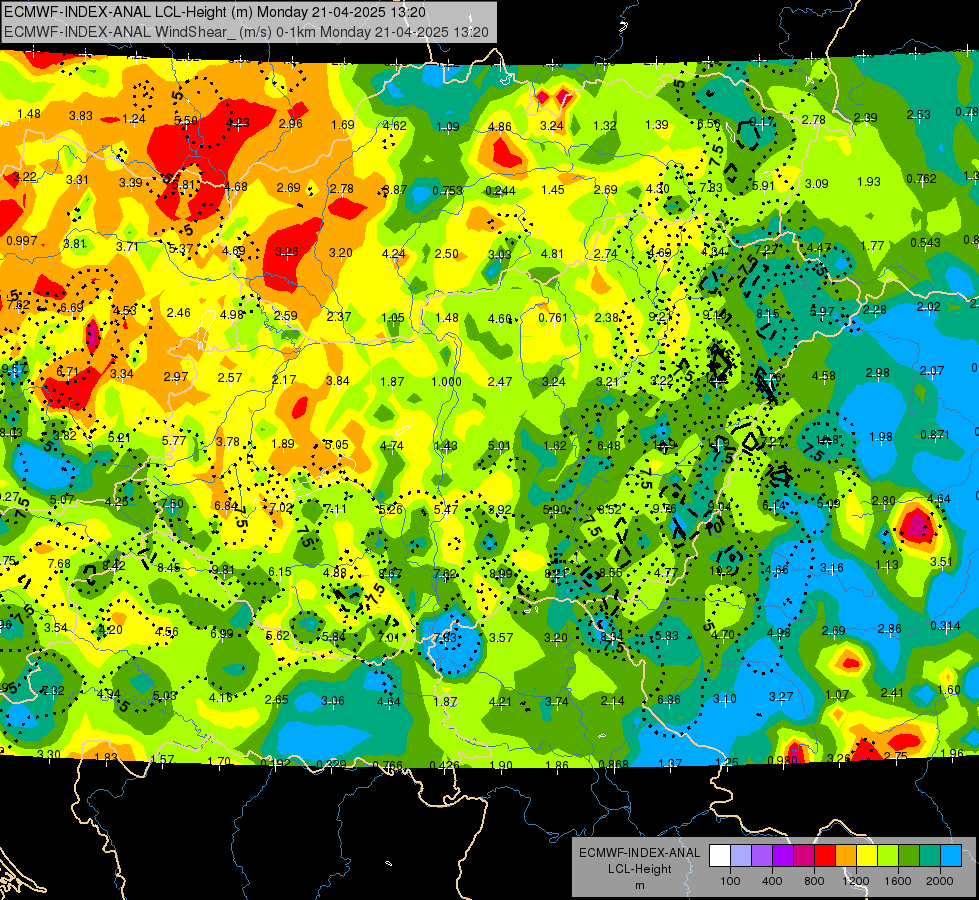979x900 pixels.
Task: Click wind shear value 9.81
Action: tap(223, 570)
